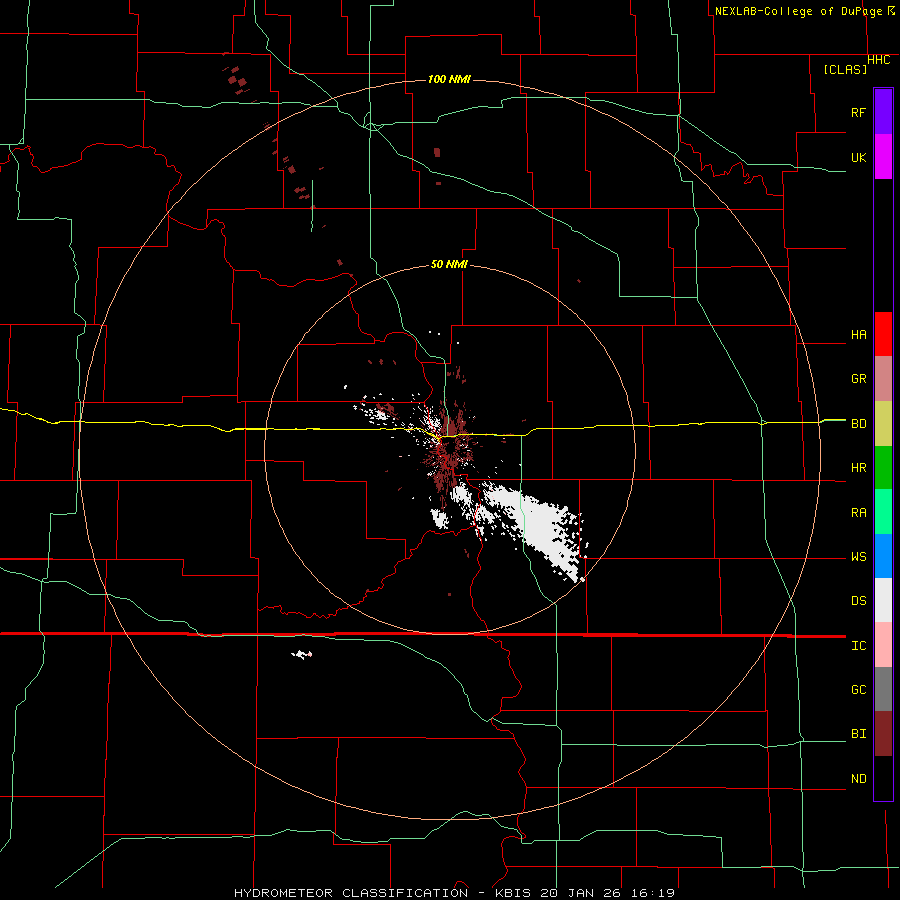This screenshot has height=900, width=900.
Task: Click the ND black legend swatch
Action: (x=883, y=778)
